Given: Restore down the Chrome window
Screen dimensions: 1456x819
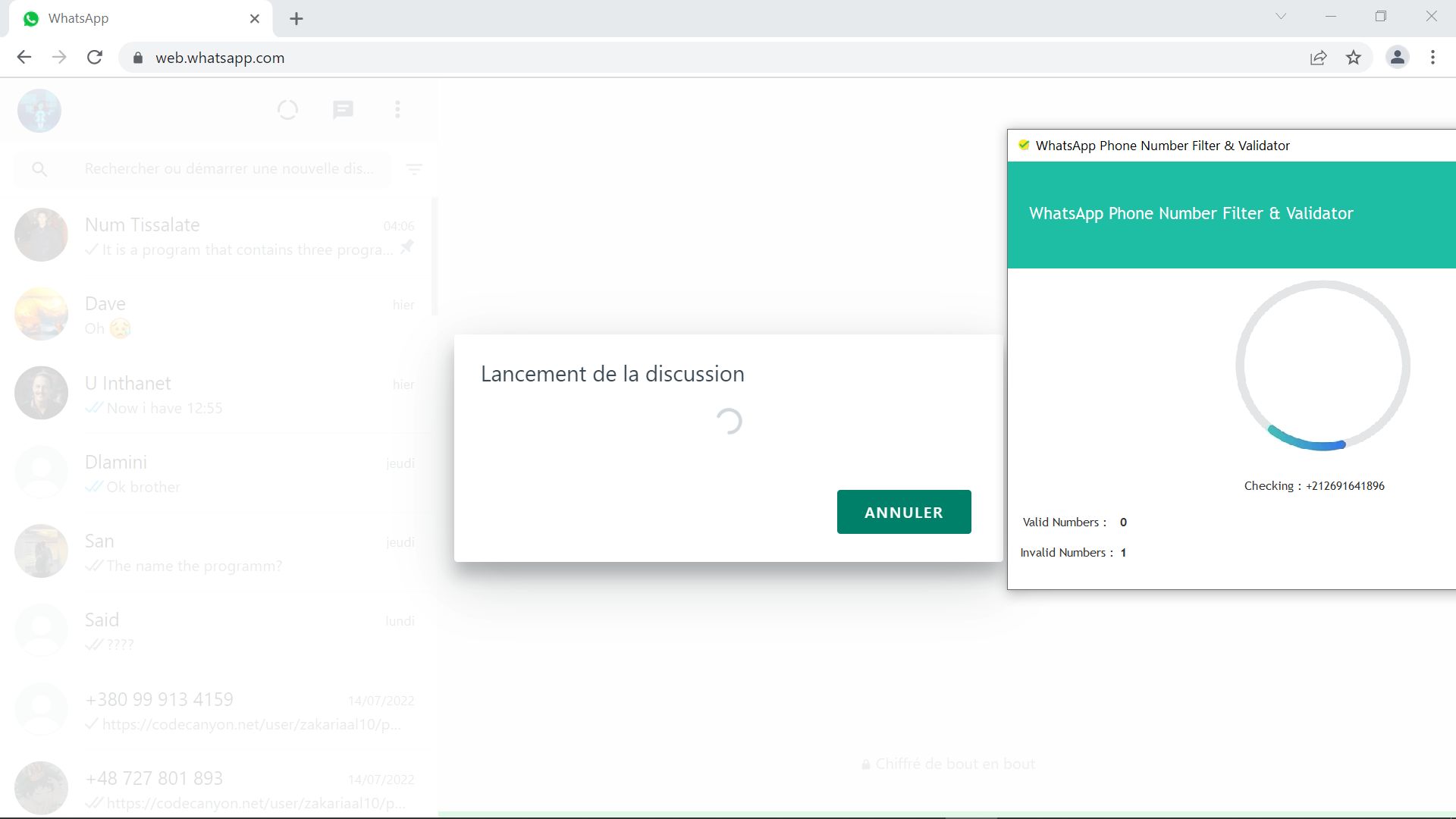Looking at the screenshot, I should point(1381,16).
